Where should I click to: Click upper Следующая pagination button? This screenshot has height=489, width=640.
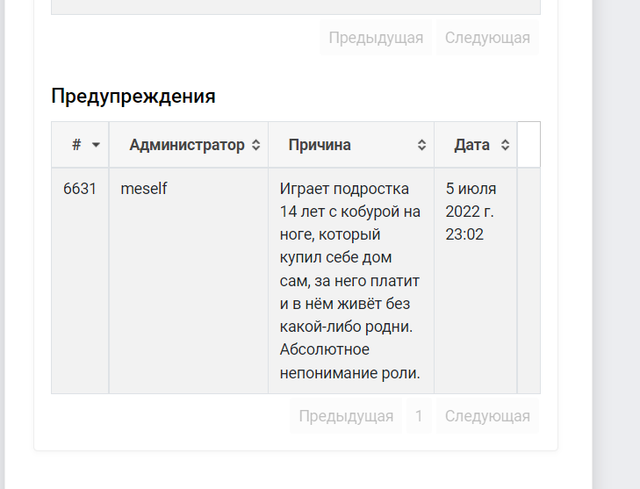point(487,38)
